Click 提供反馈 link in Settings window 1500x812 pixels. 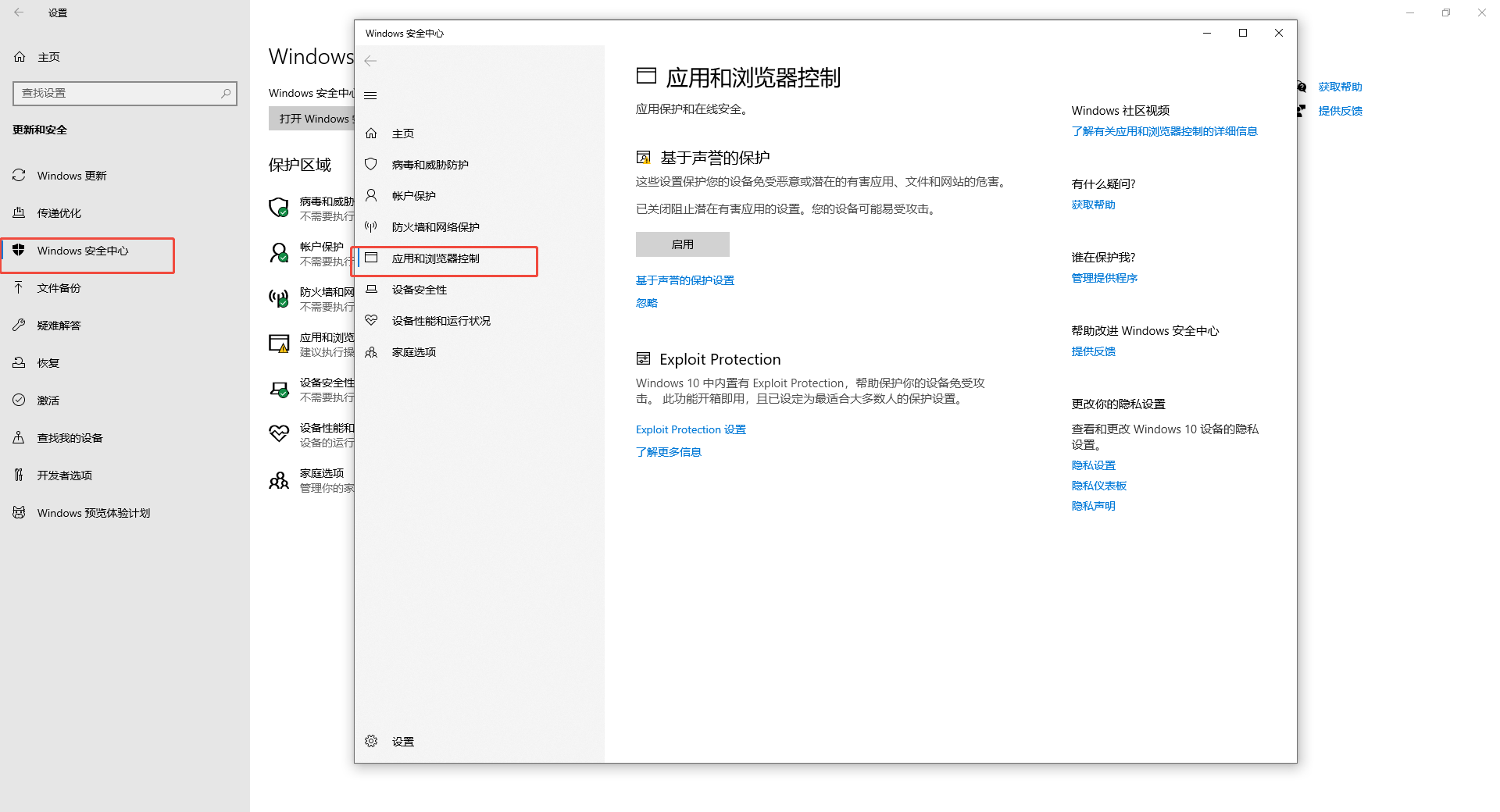coord(1341,111)
